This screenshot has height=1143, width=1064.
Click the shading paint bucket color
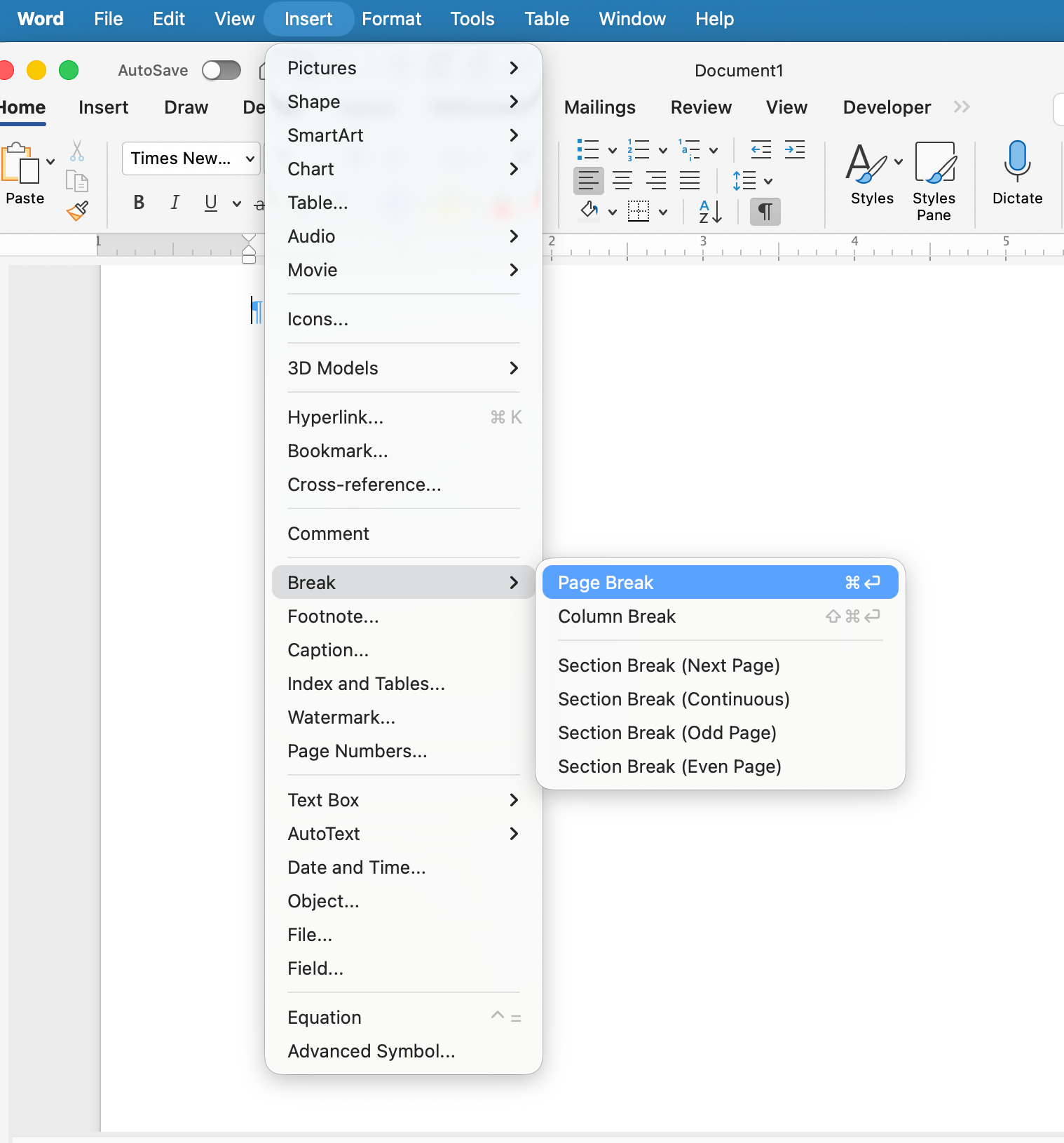point(589,210)
